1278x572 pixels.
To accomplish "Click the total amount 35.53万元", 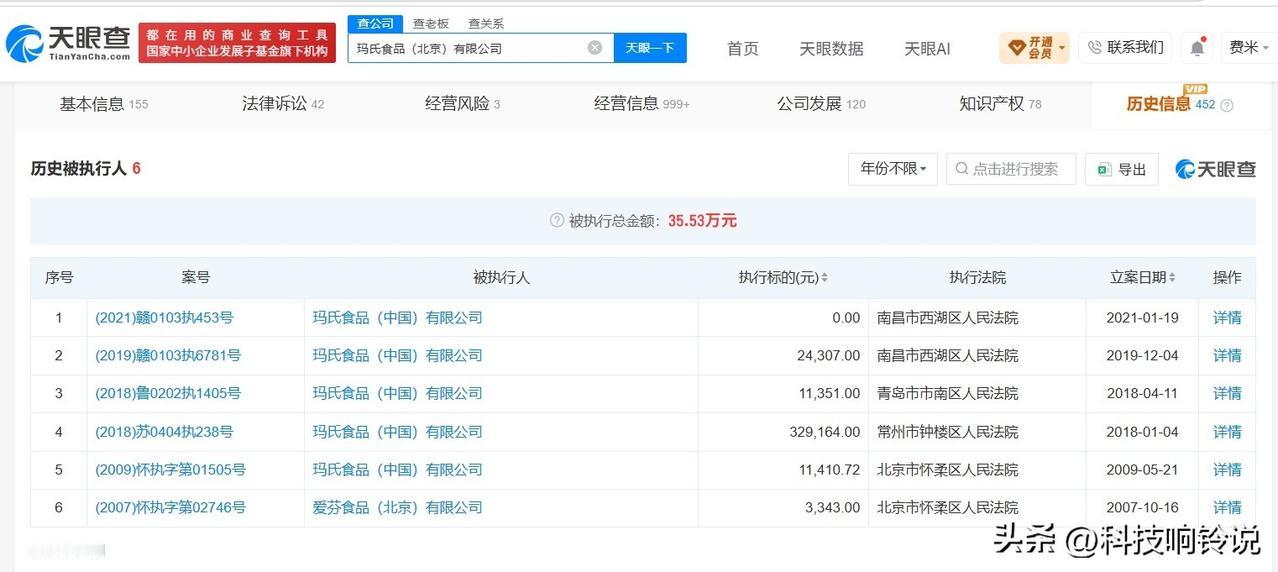I will (702, 221).
